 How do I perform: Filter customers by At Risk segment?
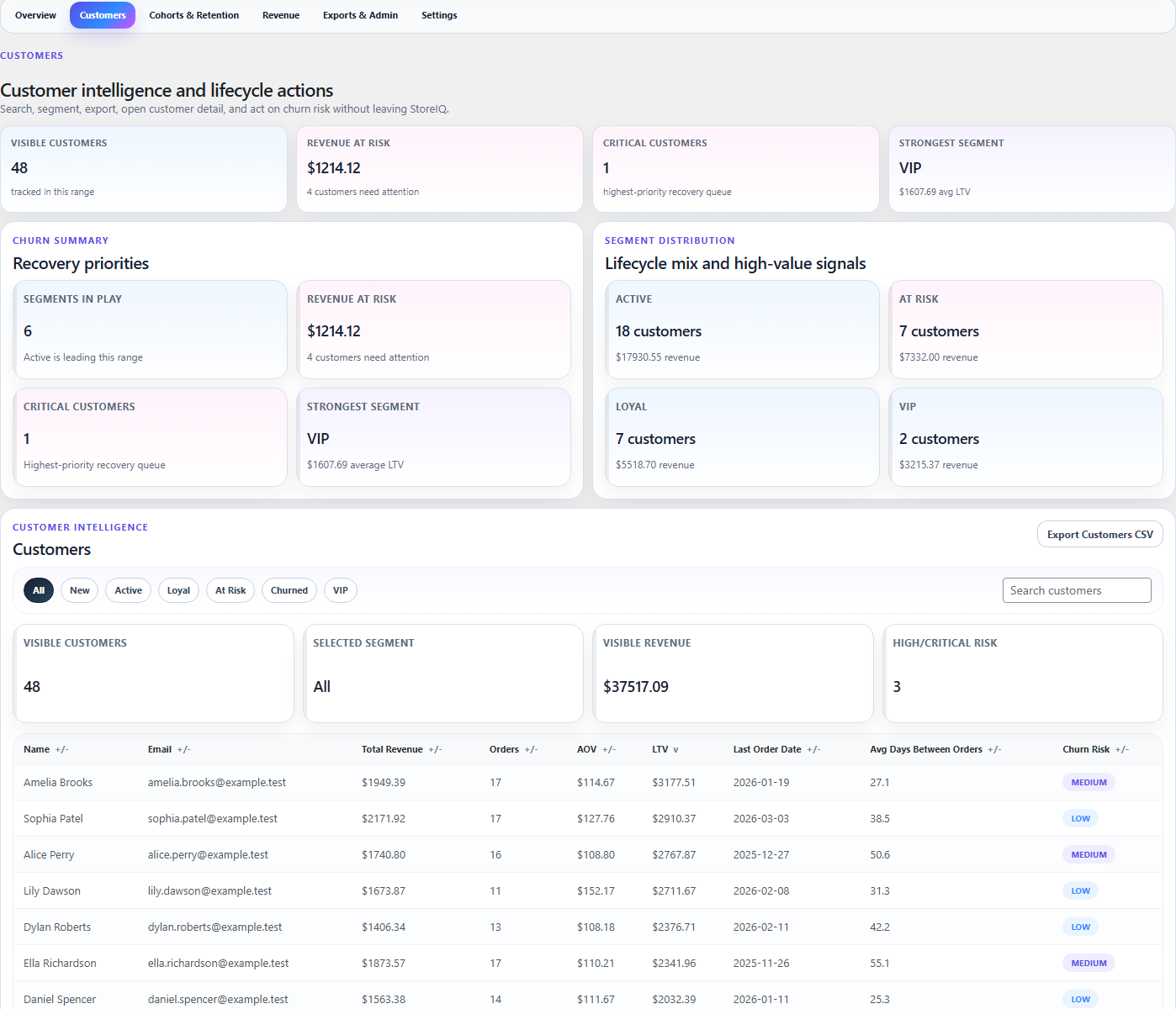230,590
